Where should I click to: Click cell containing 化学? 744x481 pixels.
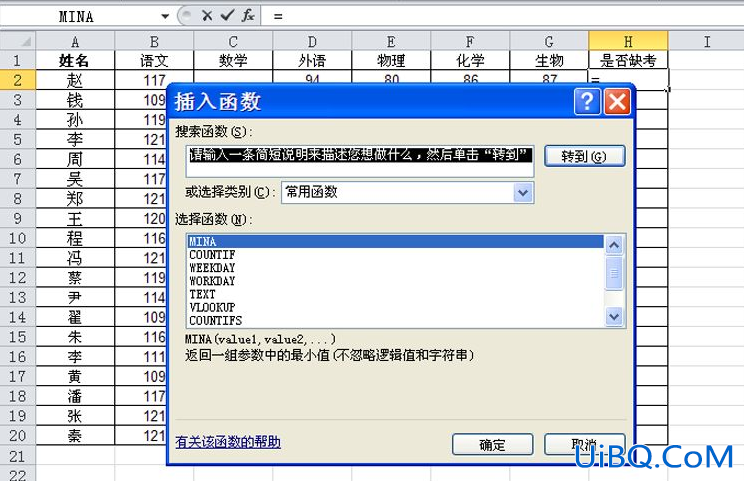coord(470,60)
